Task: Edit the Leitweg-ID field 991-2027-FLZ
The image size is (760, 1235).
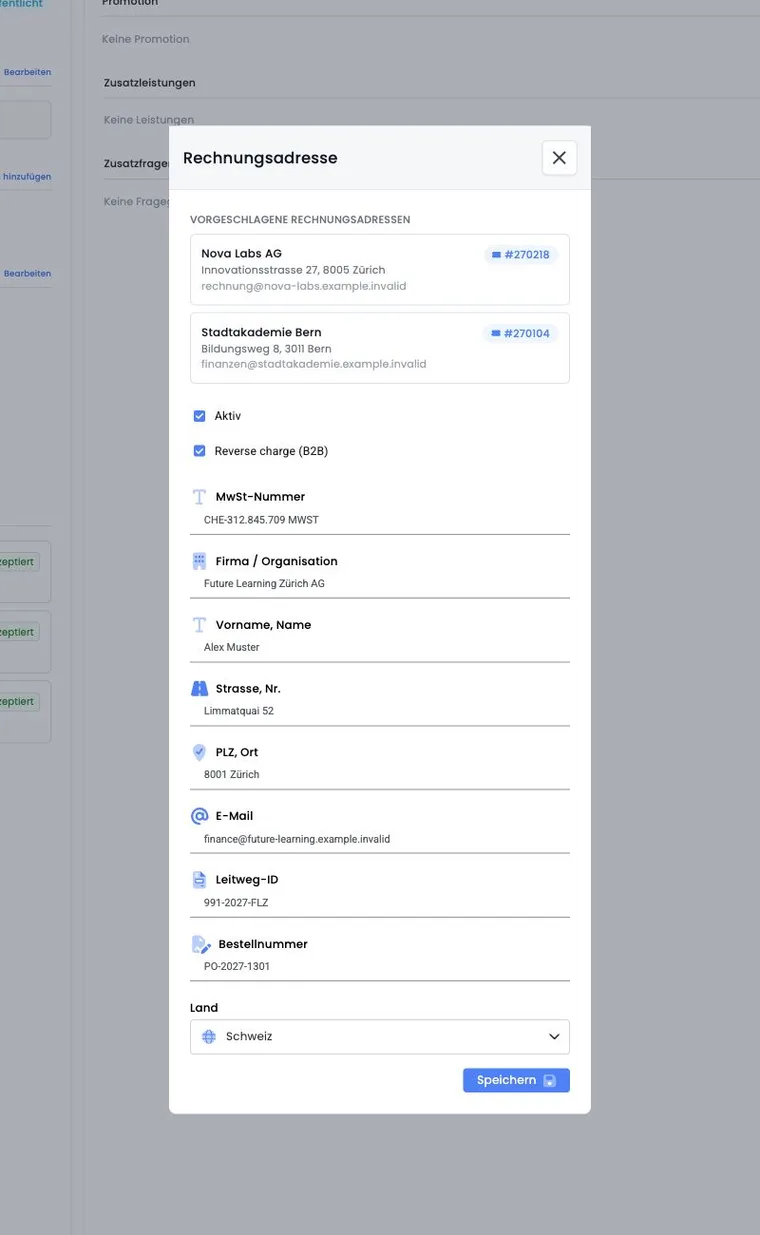Action: coord(380,903)
